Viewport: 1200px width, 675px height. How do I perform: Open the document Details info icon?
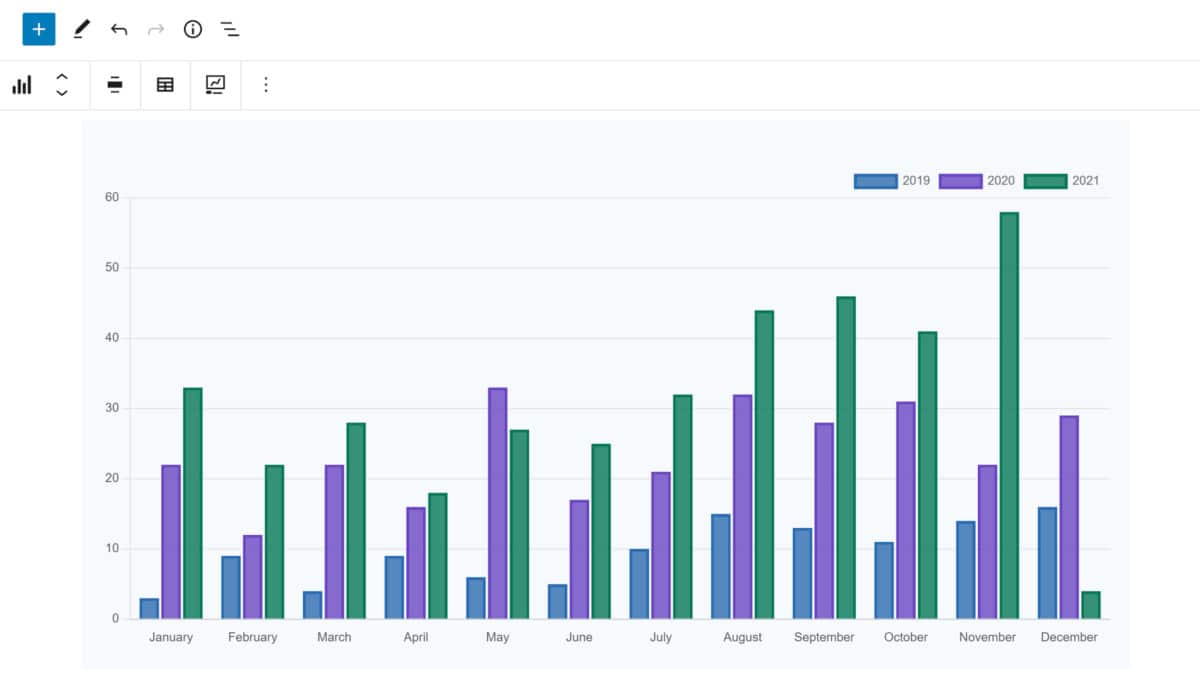point(193,29)
